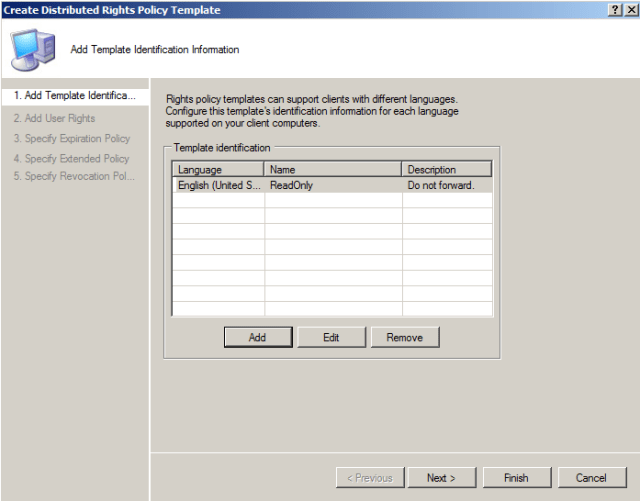This screenshot has height=501, width=640.
Task: Switch to Specify Extended Policy step
Action: tap(71, 158)
